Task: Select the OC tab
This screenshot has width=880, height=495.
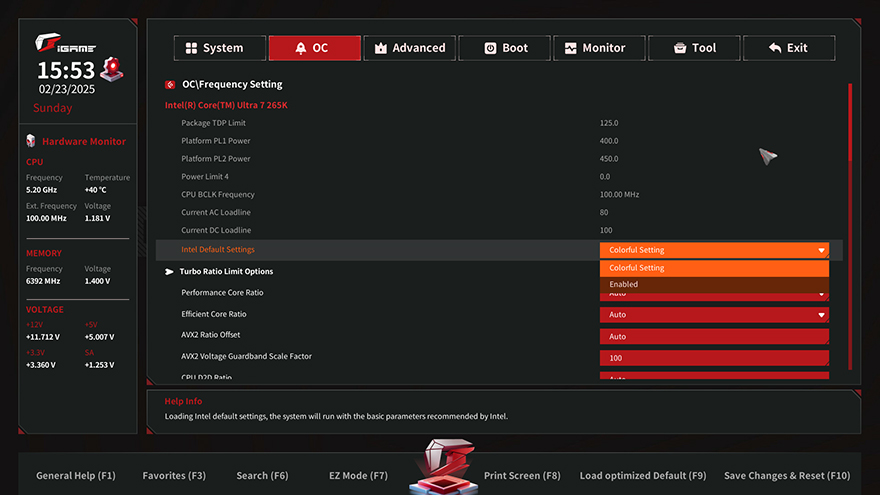Action: pyautogui.click(x=314, y=48)
